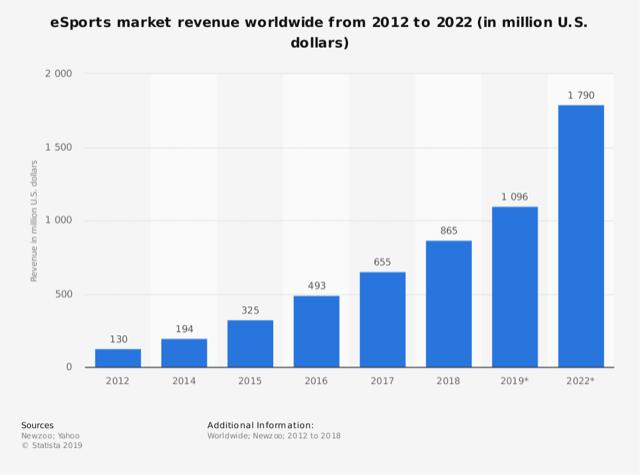Select the 2015 bar showing 325
The width and height of the screenshot is (640, 475).
(250, 344)
